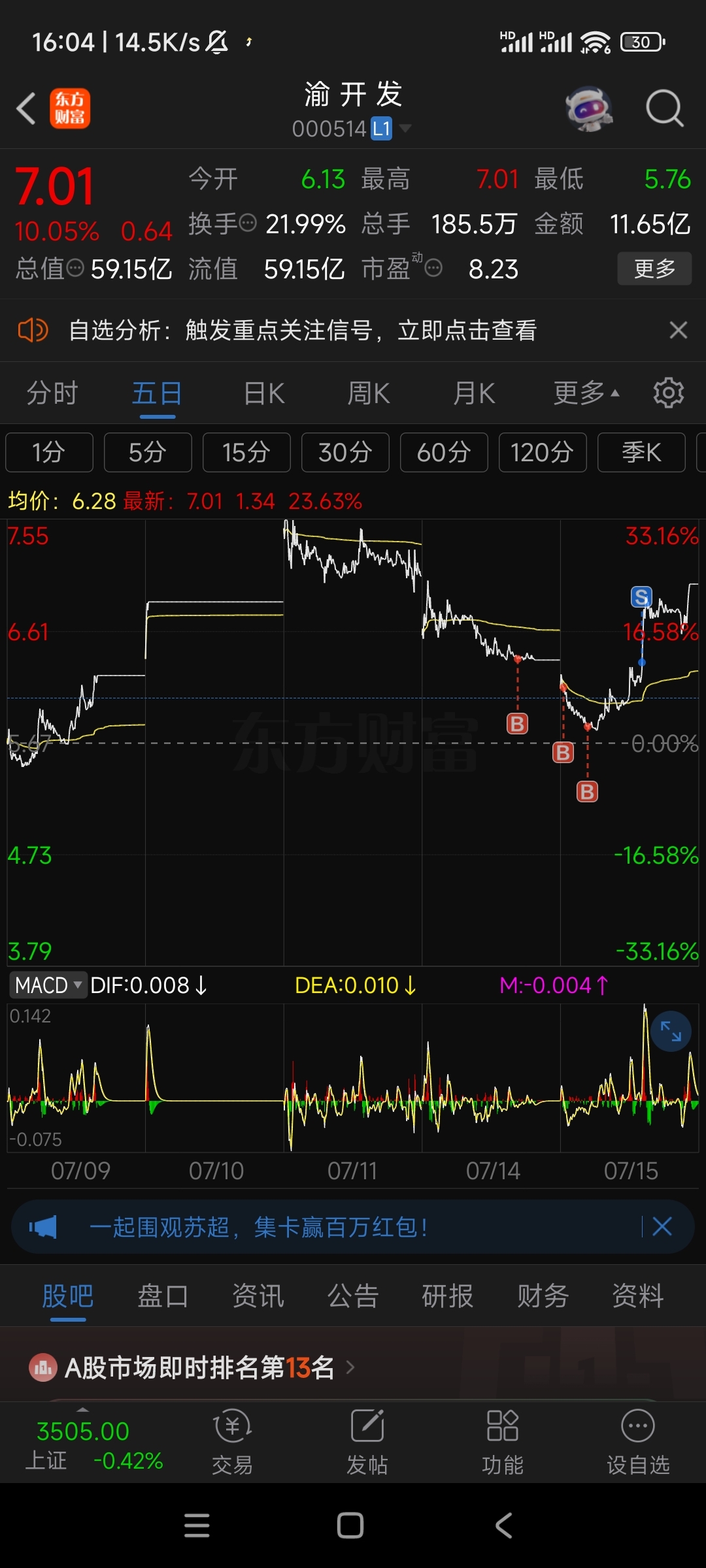This screenshot has height=1568, width=706.
Task: Switch to the 月K chart tab
Action: [x=474, y=393]
